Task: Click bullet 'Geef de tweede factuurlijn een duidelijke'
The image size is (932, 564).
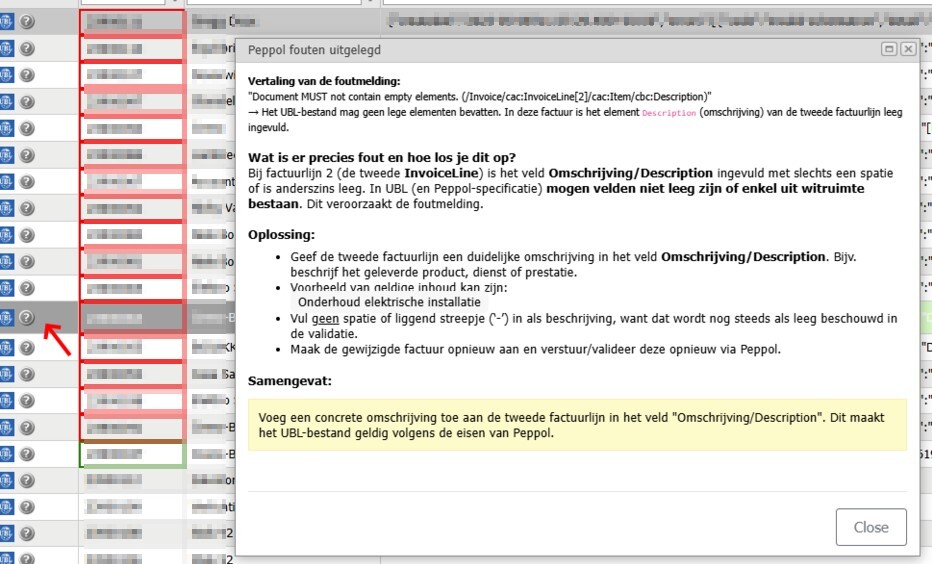Action: coord(573,264)
